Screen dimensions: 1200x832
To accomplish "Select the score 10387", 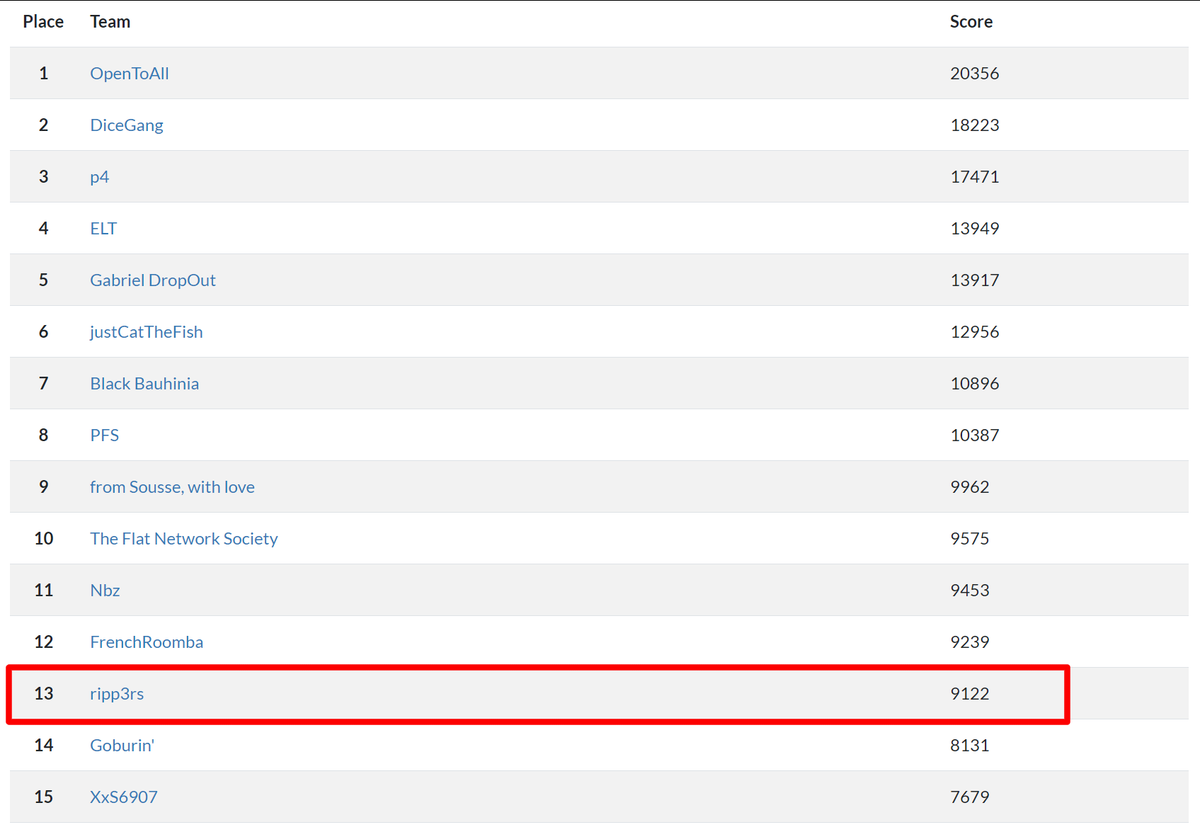I will point(974,435).
